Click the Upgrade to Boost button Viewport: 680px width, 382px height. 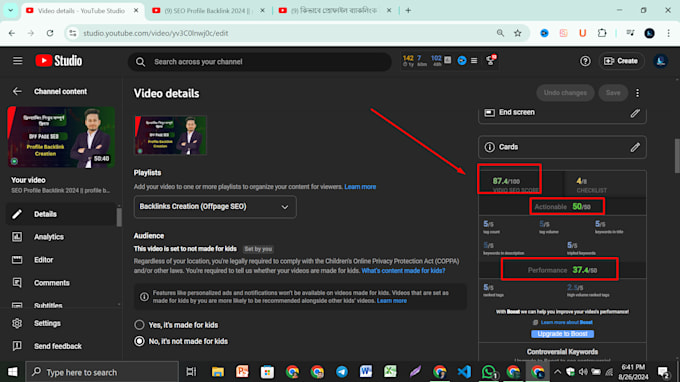[x=562, y=334]
